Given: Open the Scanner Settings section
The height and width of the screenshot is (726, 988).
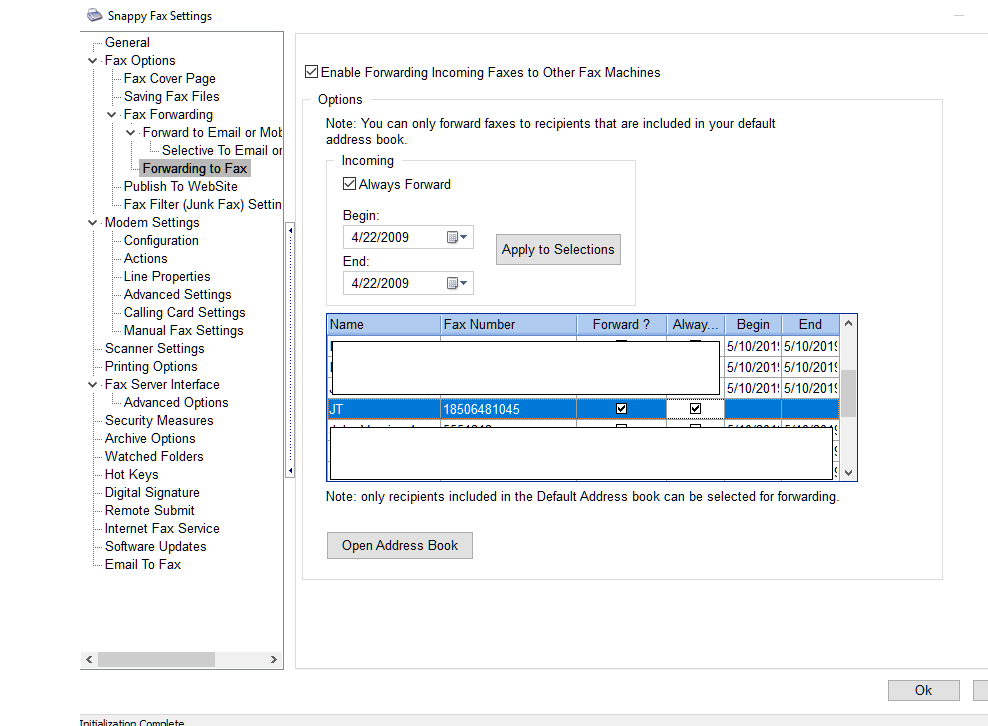Looking at the screenshot, I should 154,349.
